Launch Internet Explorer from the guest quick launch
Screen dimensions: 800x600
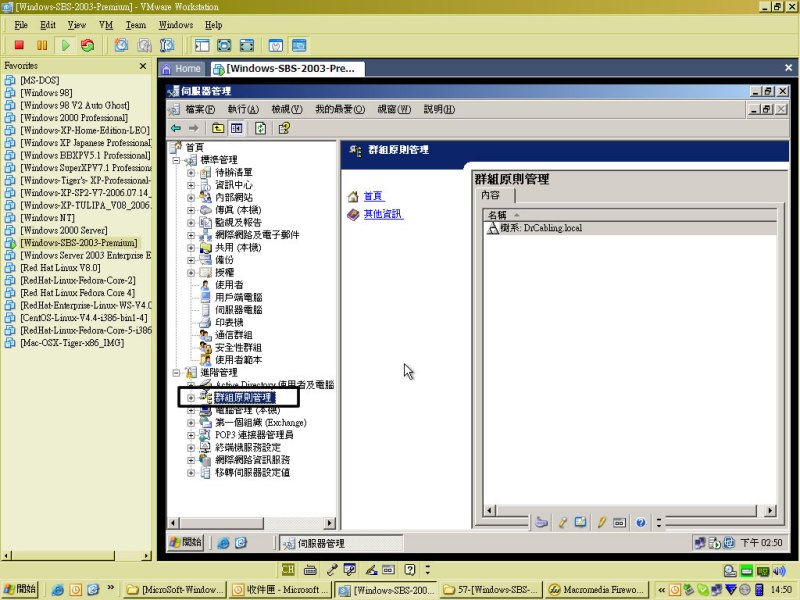[x=223, y=543]
